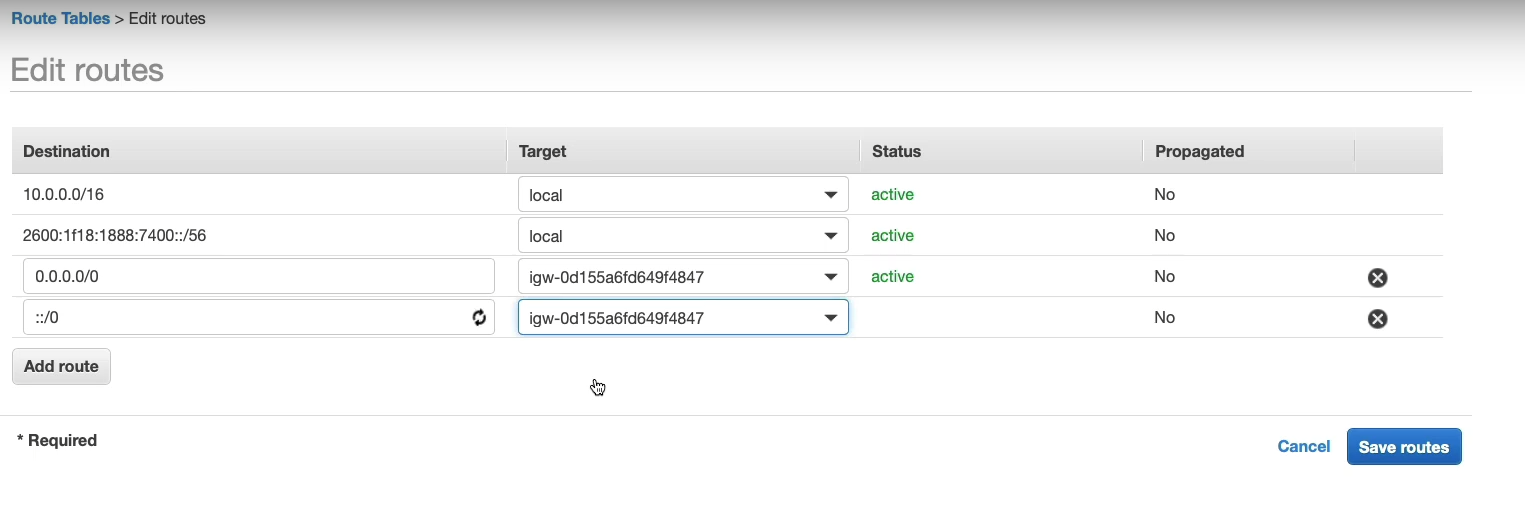This screenshot has height=531, width=1525.
Task: Go back via Route Tables breadcrumb
Action: 60,18
